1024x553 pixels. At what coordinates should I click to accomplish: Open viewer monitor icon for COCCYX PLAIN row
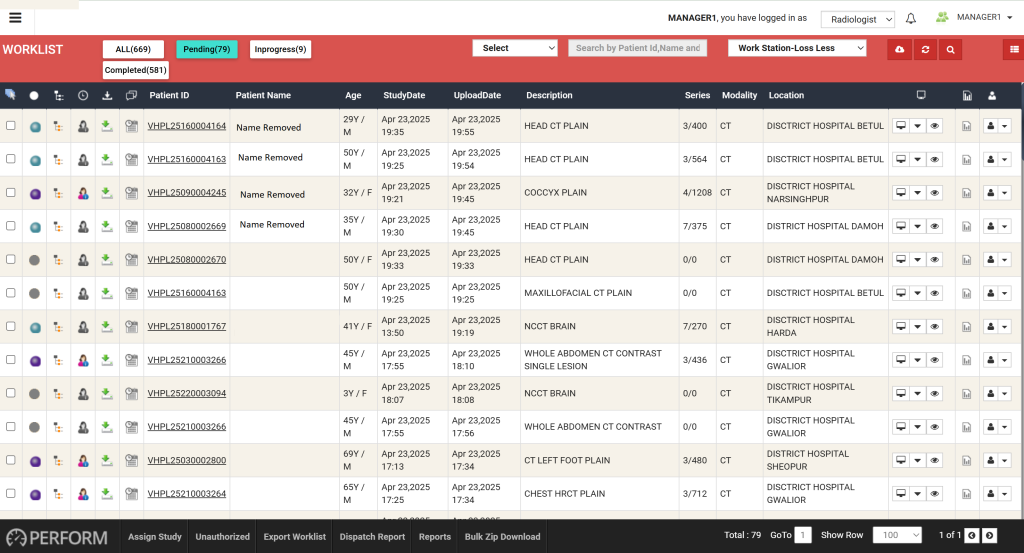(900, 193)
